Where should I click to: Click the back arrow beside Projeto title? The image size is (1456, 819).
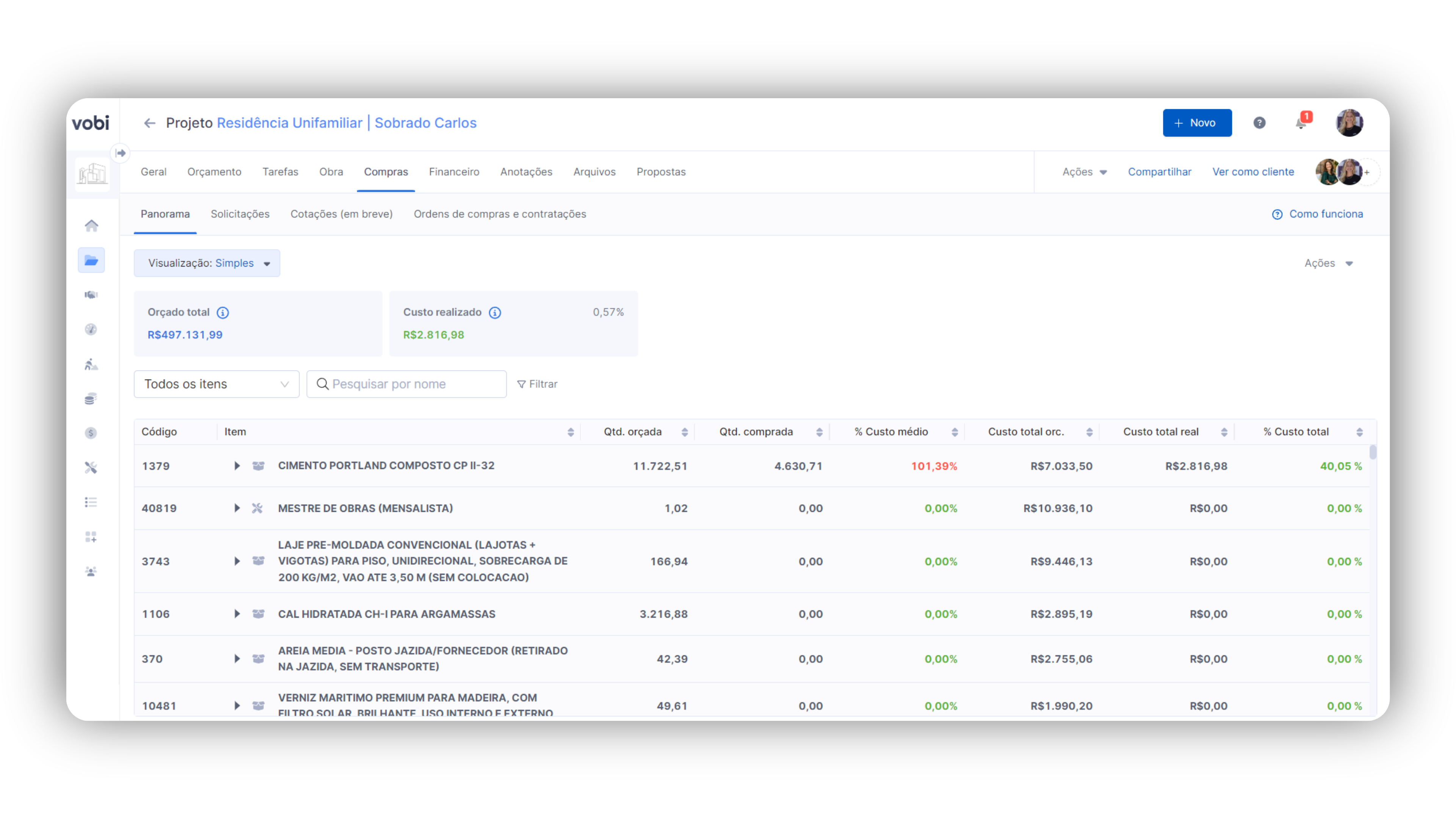tap(149, 123)
